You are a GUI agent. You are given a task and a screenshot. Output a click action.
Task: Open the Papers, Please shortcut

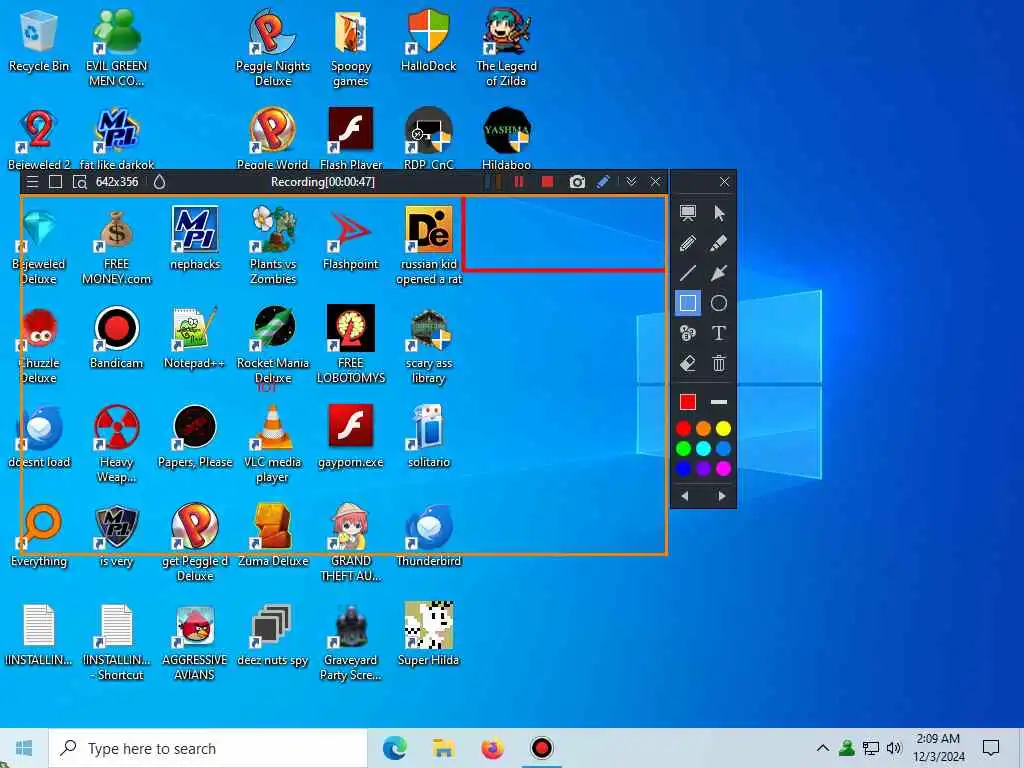(195, 436)
